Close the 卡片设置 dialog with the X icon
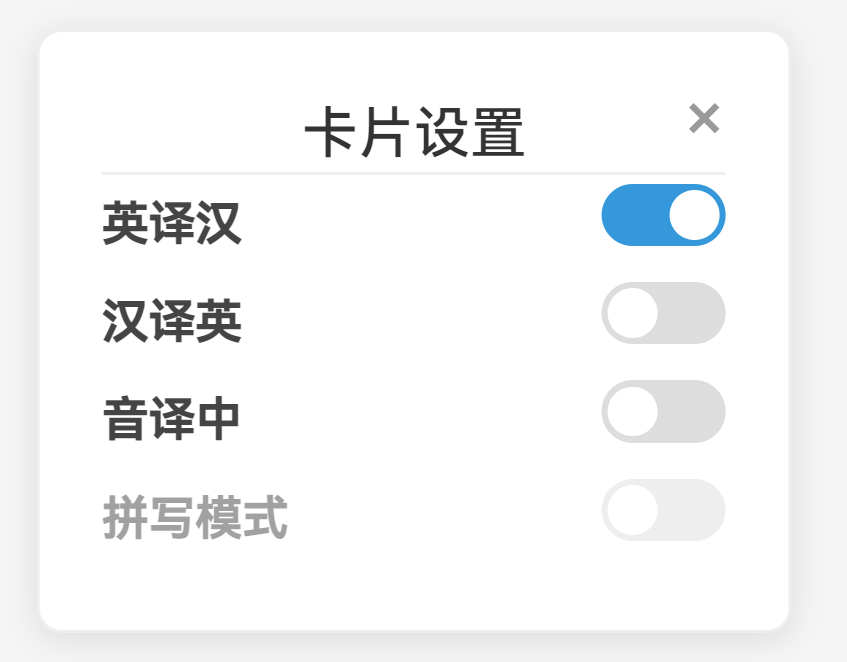The image size is (847, 662). coord(704,118)
